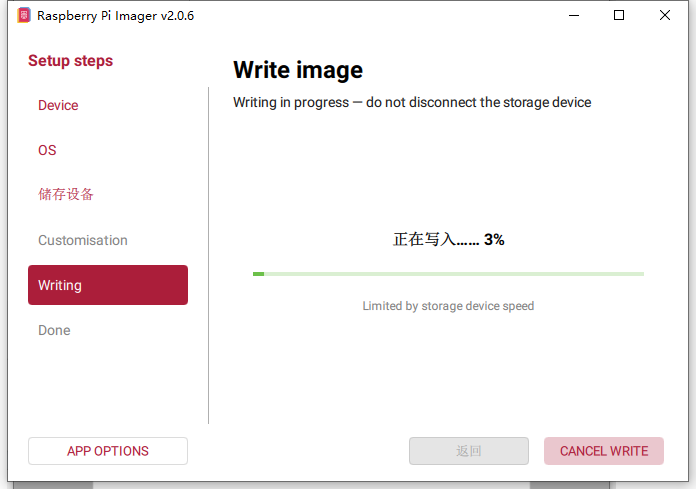This screenshot has height=489, width=696.
Task: Minimize the Raspberry Pi Imager window
Action: coord(574,15)
